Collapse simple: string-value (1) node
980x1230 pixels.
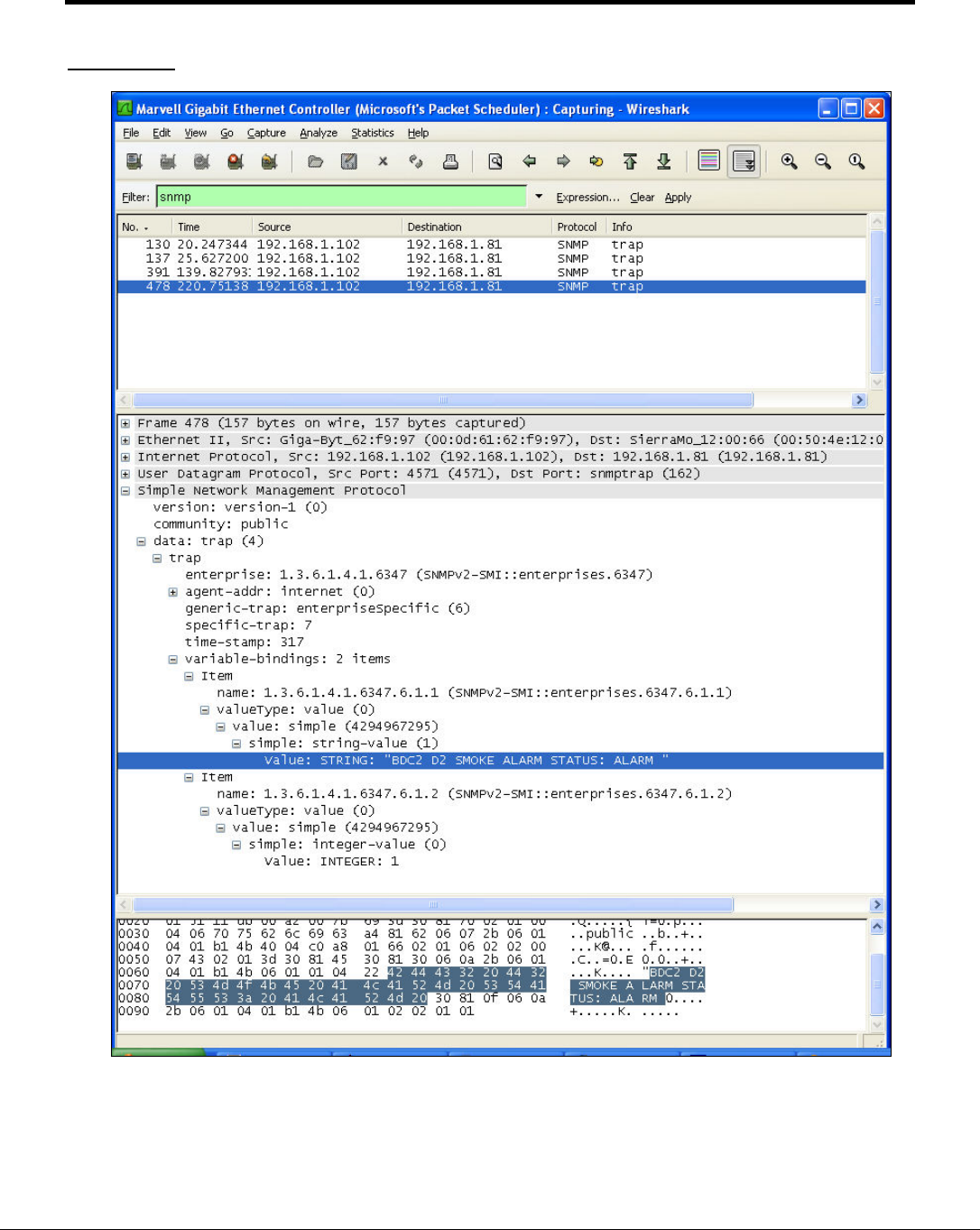[236, 744]
